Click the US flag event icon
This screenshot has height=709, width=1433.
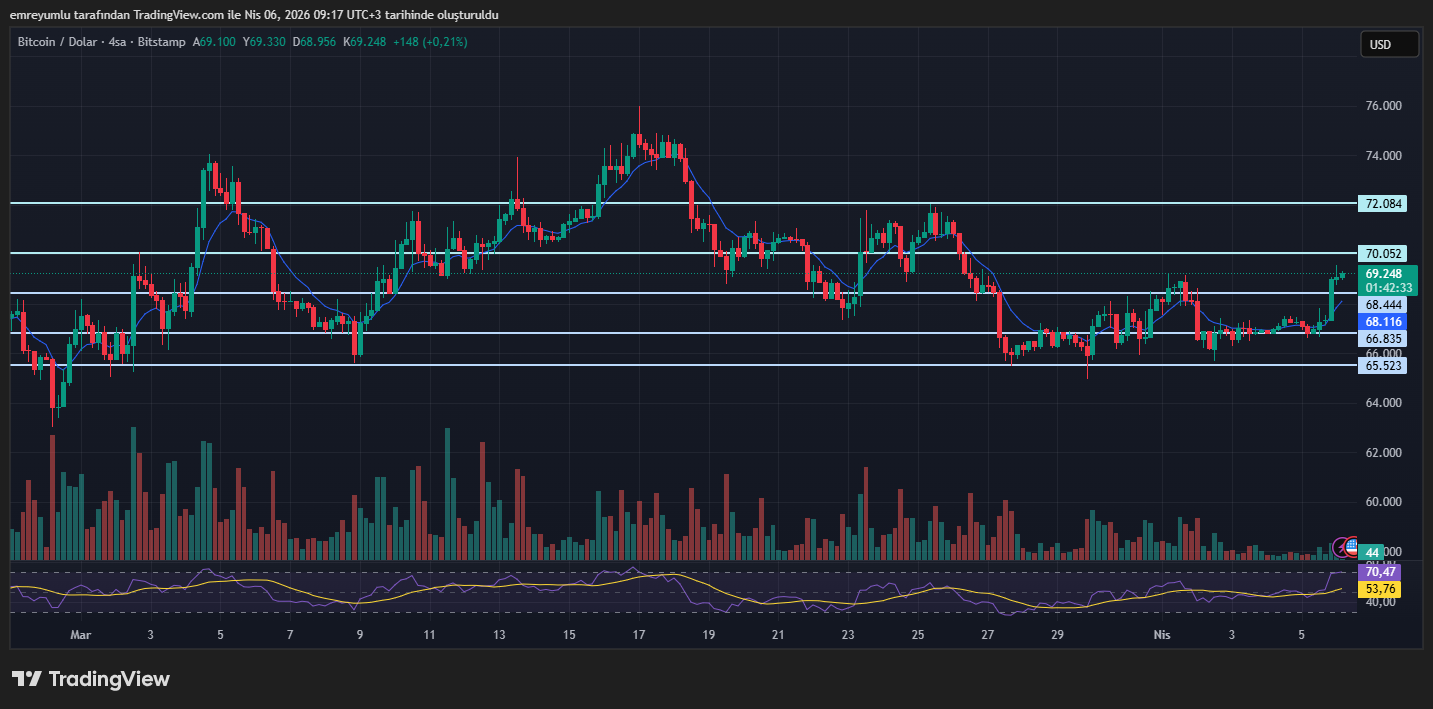[x=1352, y=546]
